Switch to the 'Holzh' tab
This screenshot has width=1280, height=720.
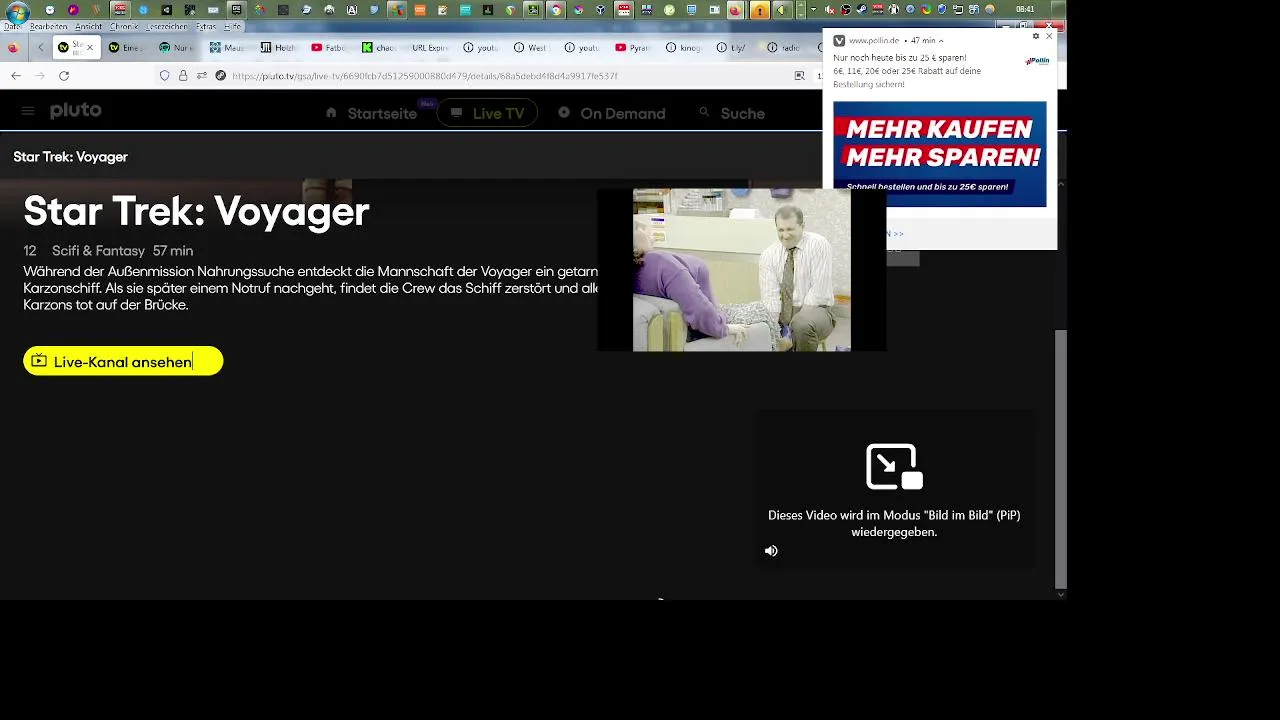pyautogui.click(x=278, y=47)
